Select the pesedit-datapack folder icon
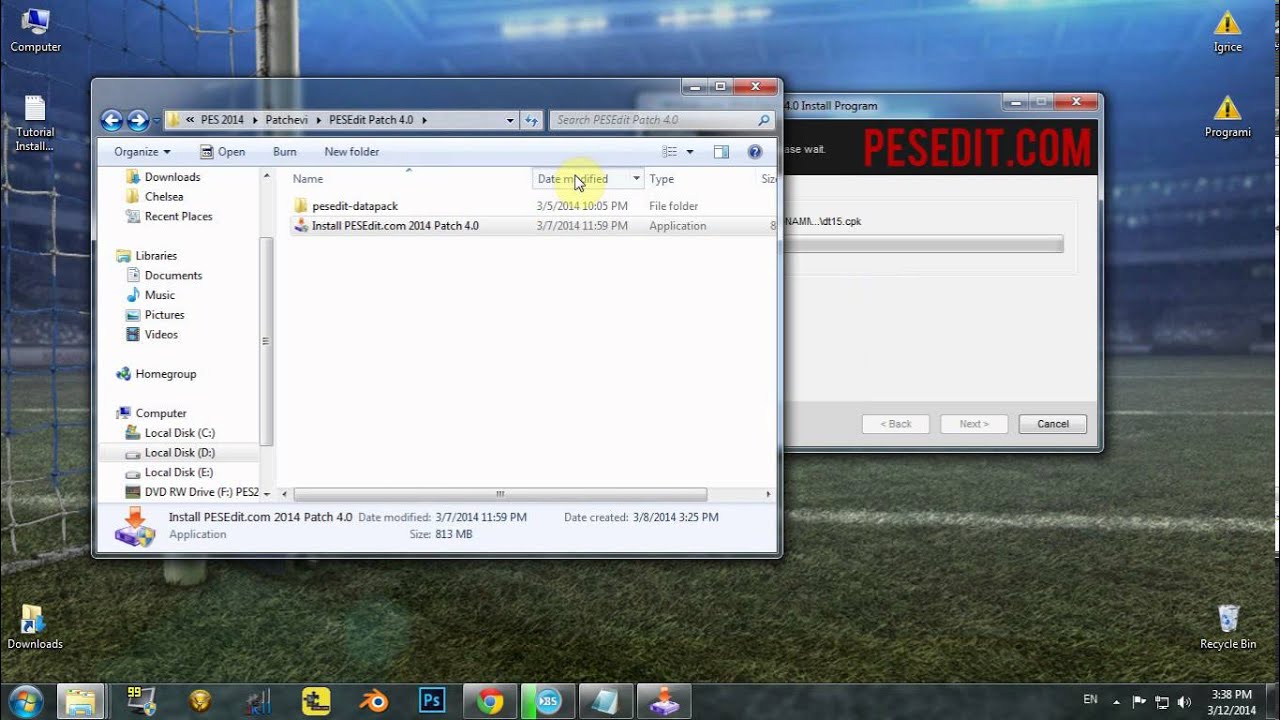This screenshot has height=720, width=1280. click(x=301, y=206)
